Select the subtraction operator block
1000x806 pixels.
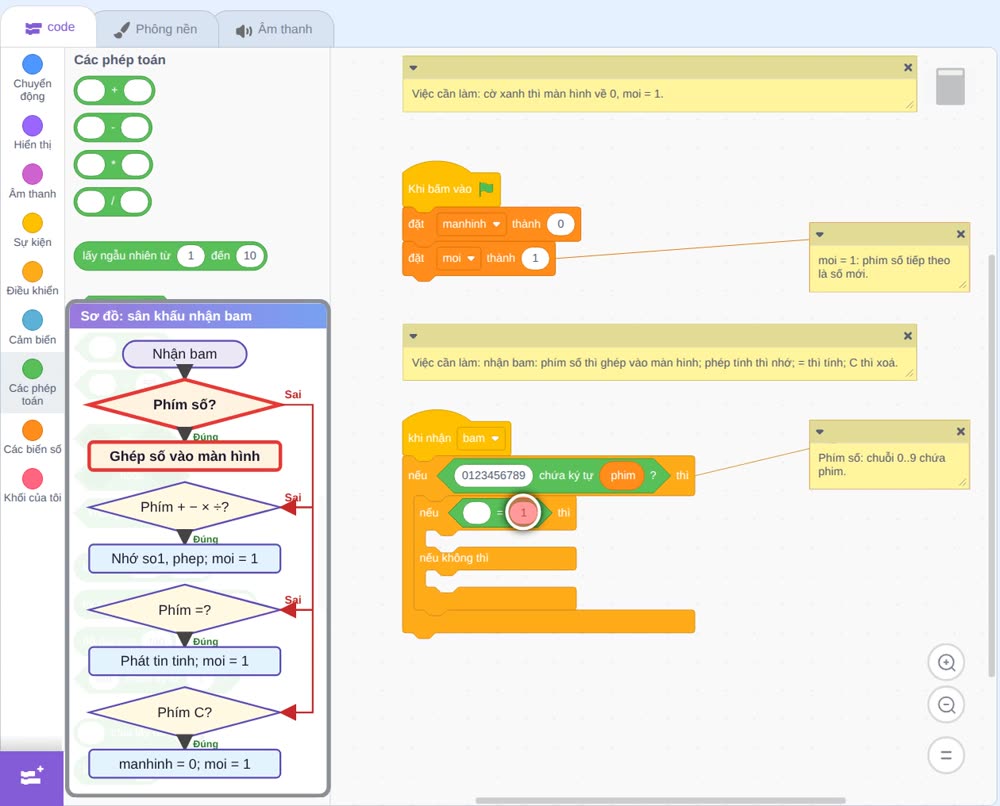click(x=113, y=128)
